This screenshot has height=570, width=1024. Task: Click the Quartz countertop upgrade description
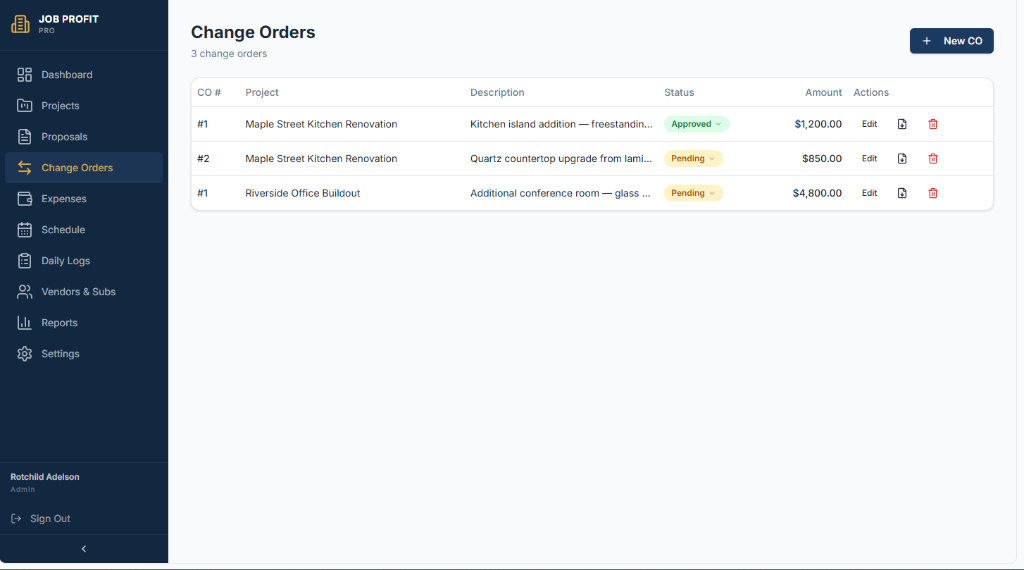coord(561,159)
